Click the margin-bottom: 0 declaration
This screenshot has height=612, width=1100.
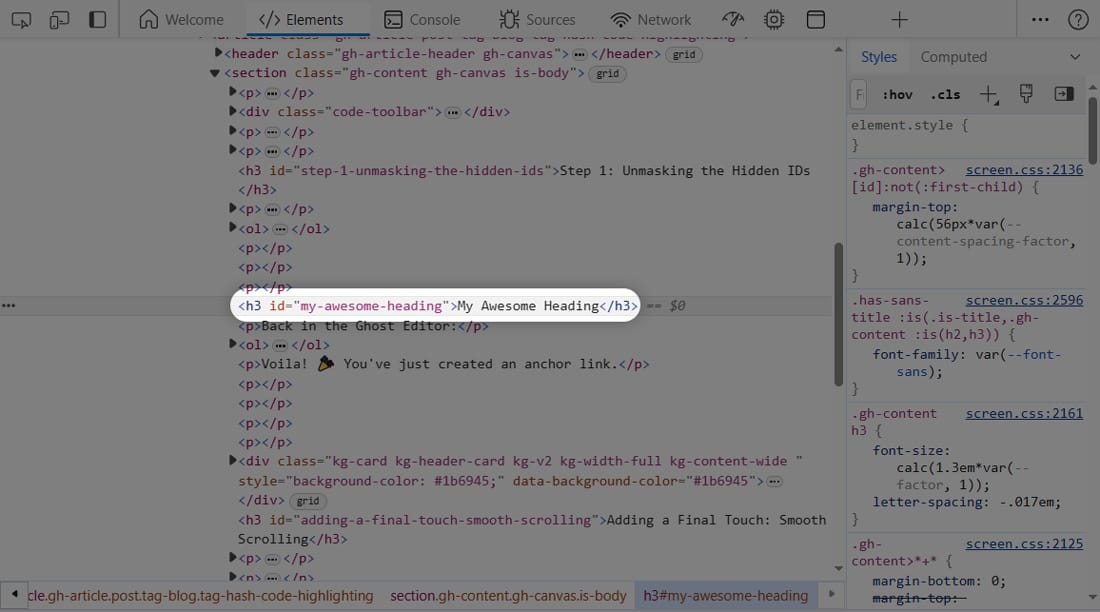[x=939, y=582]
